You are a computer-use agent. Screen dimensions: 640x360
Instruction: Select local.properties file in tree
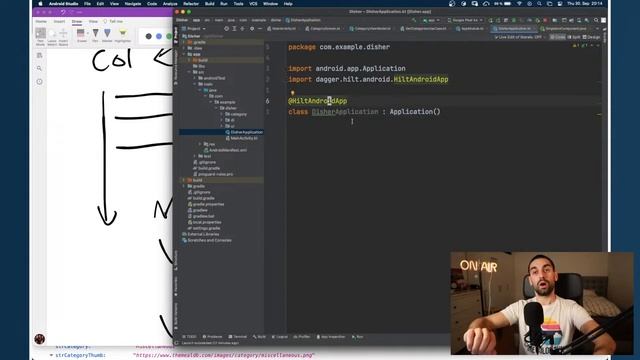204,222
